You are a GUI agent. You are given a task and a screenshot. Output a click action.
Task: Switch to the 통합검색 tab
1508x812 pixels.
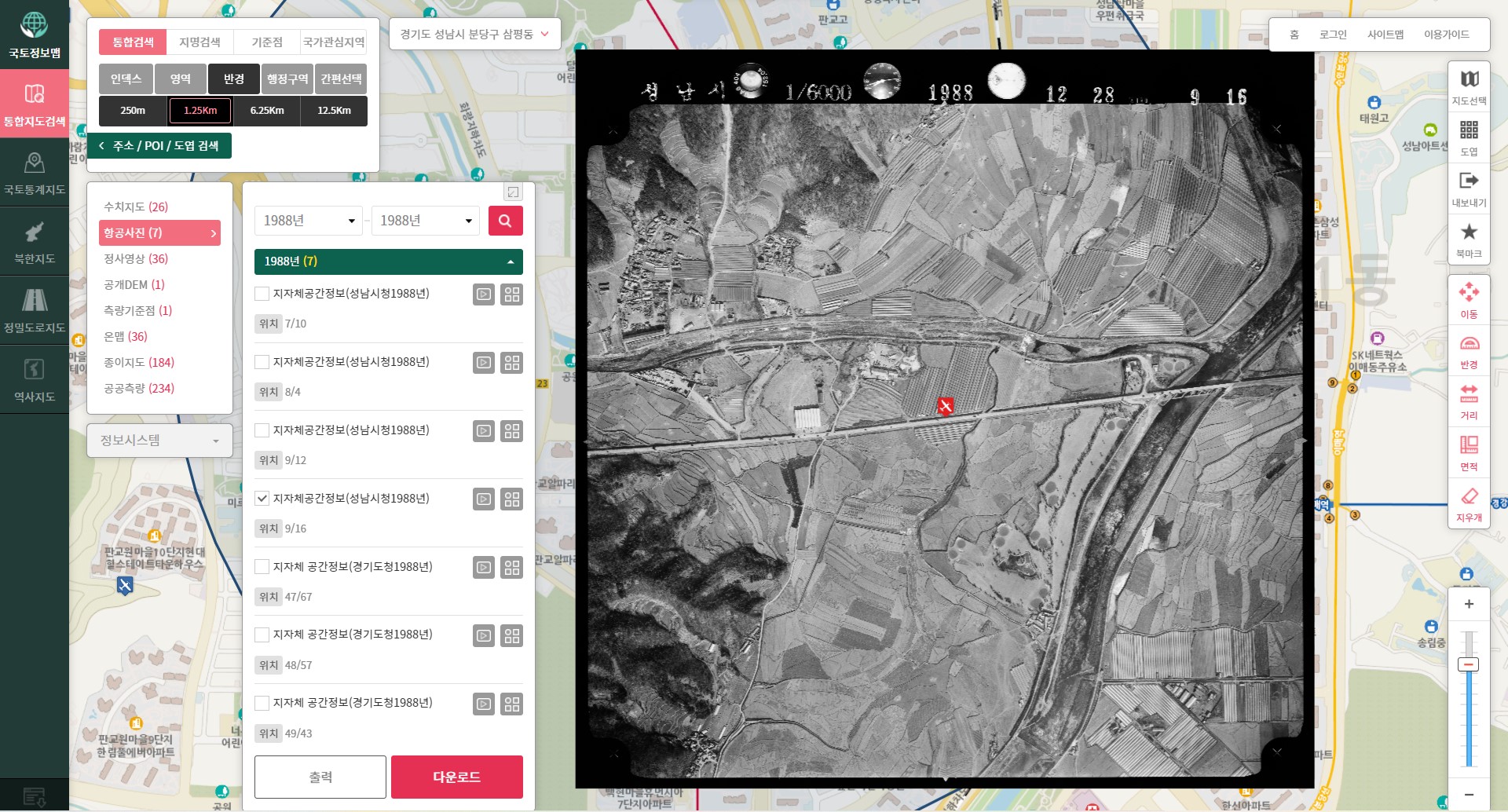[133, 42]
